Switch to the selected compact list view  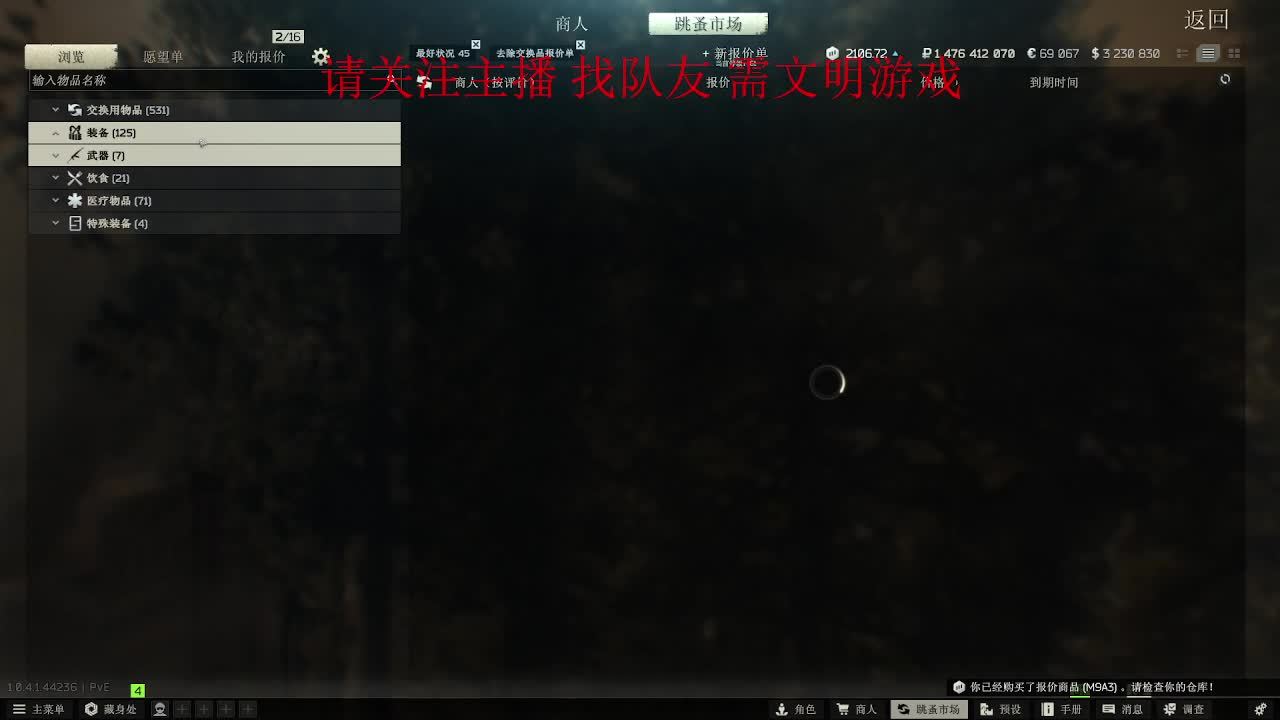tap(1208, 53)
